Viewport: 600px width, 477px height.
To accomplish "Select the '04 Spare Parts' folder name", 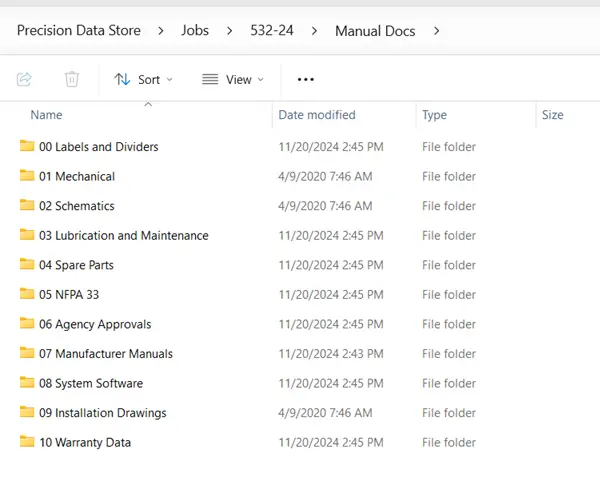I will coord(76,265).
